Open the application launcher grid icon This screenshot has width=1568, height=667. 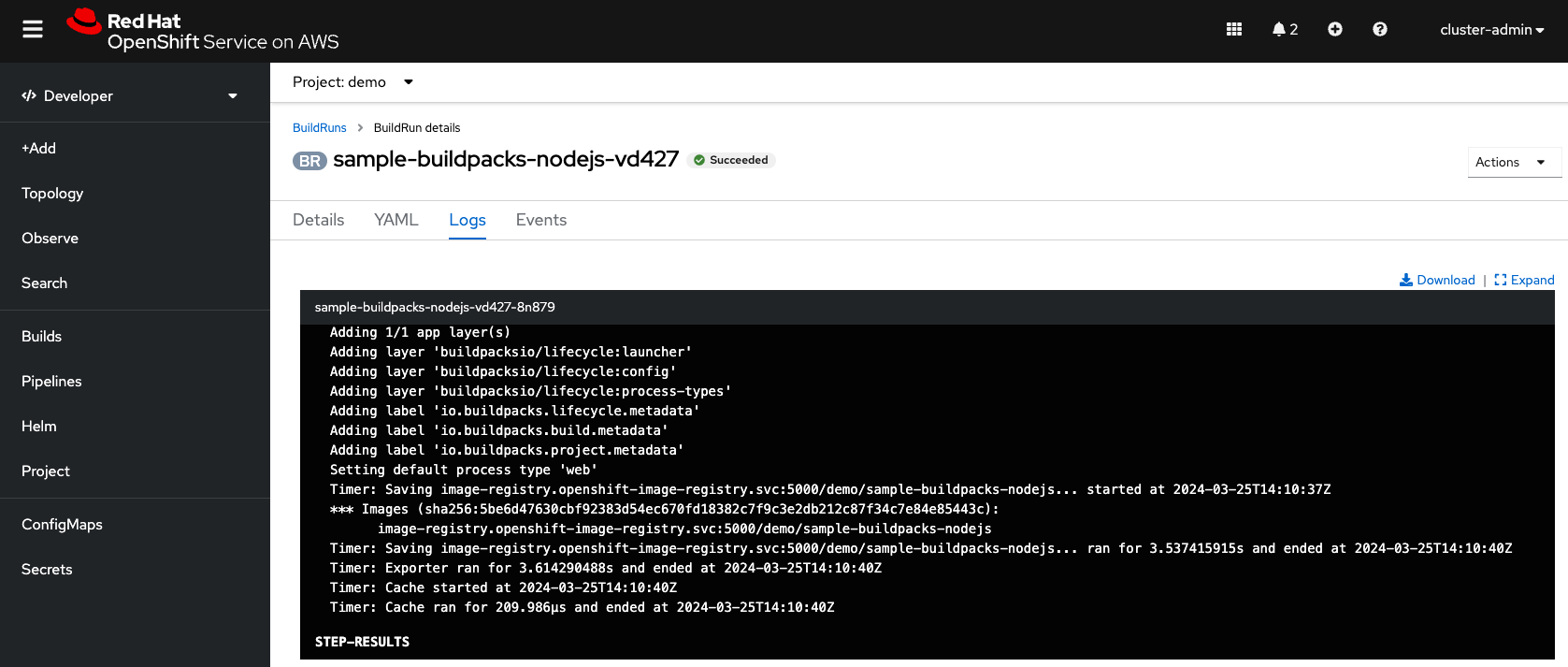(x=1233, y=29)
